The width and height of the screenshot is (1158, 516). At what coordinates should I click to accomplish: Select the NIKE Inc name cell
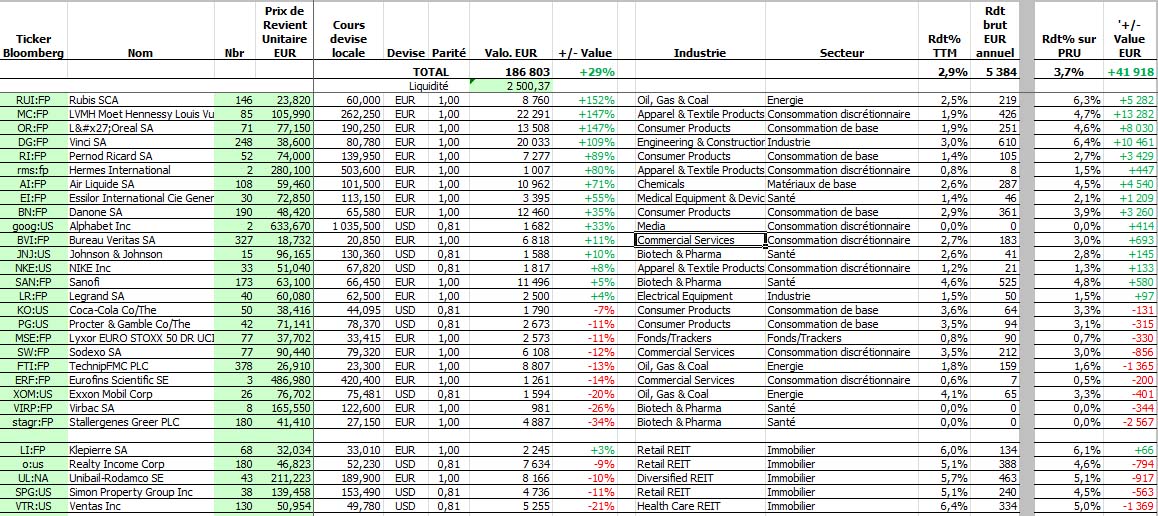(140, 268)
